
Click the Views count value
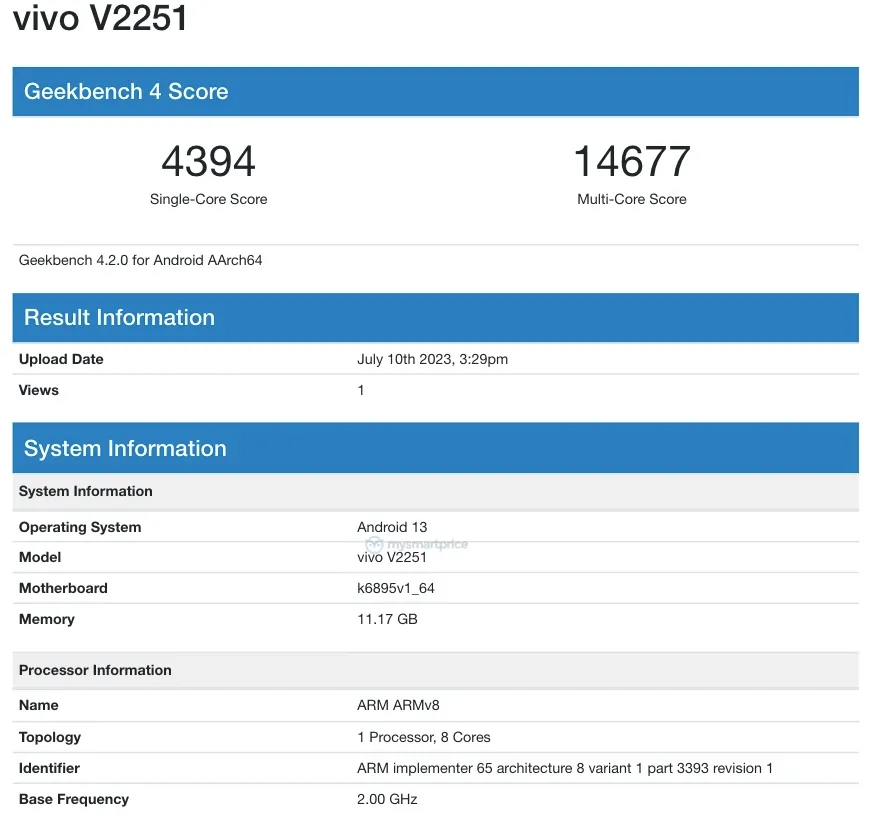click(361, 390)
